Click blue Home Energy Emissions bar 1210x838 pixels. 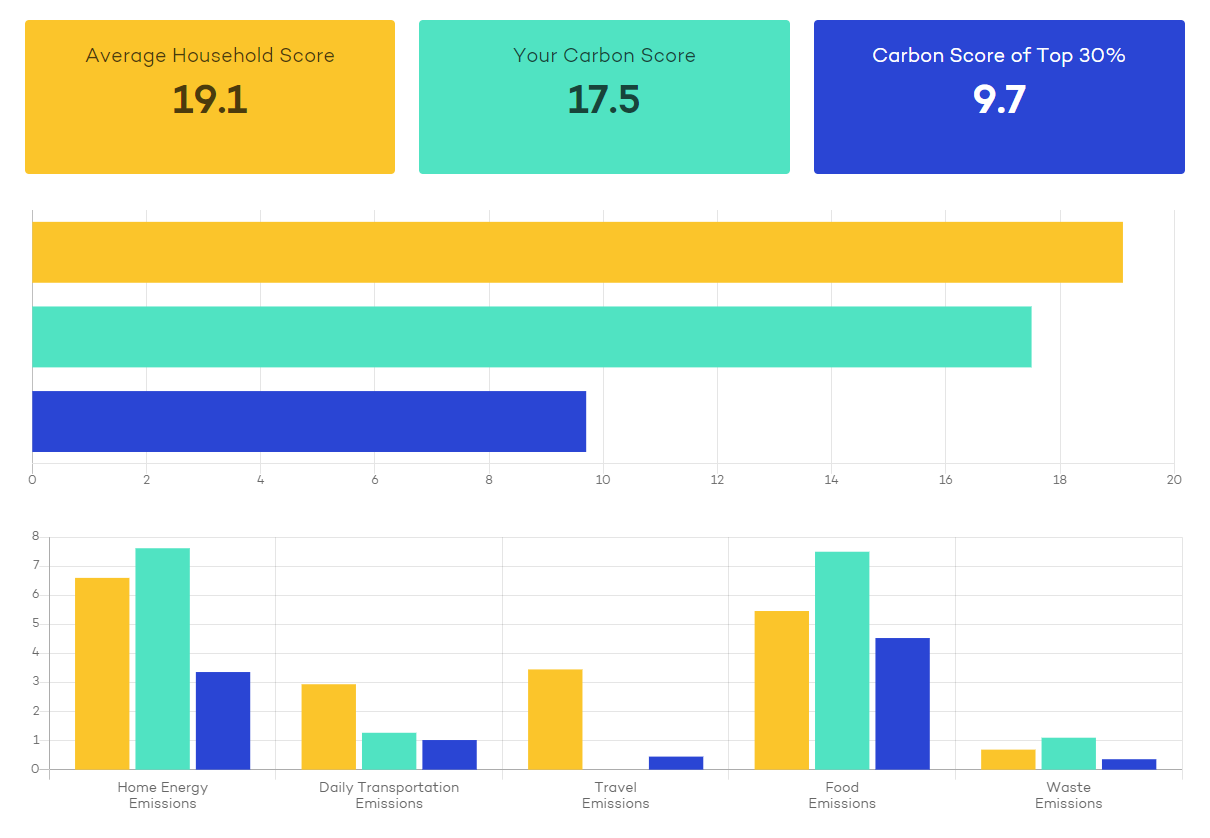pyautogui.click(x=223, y=721)
